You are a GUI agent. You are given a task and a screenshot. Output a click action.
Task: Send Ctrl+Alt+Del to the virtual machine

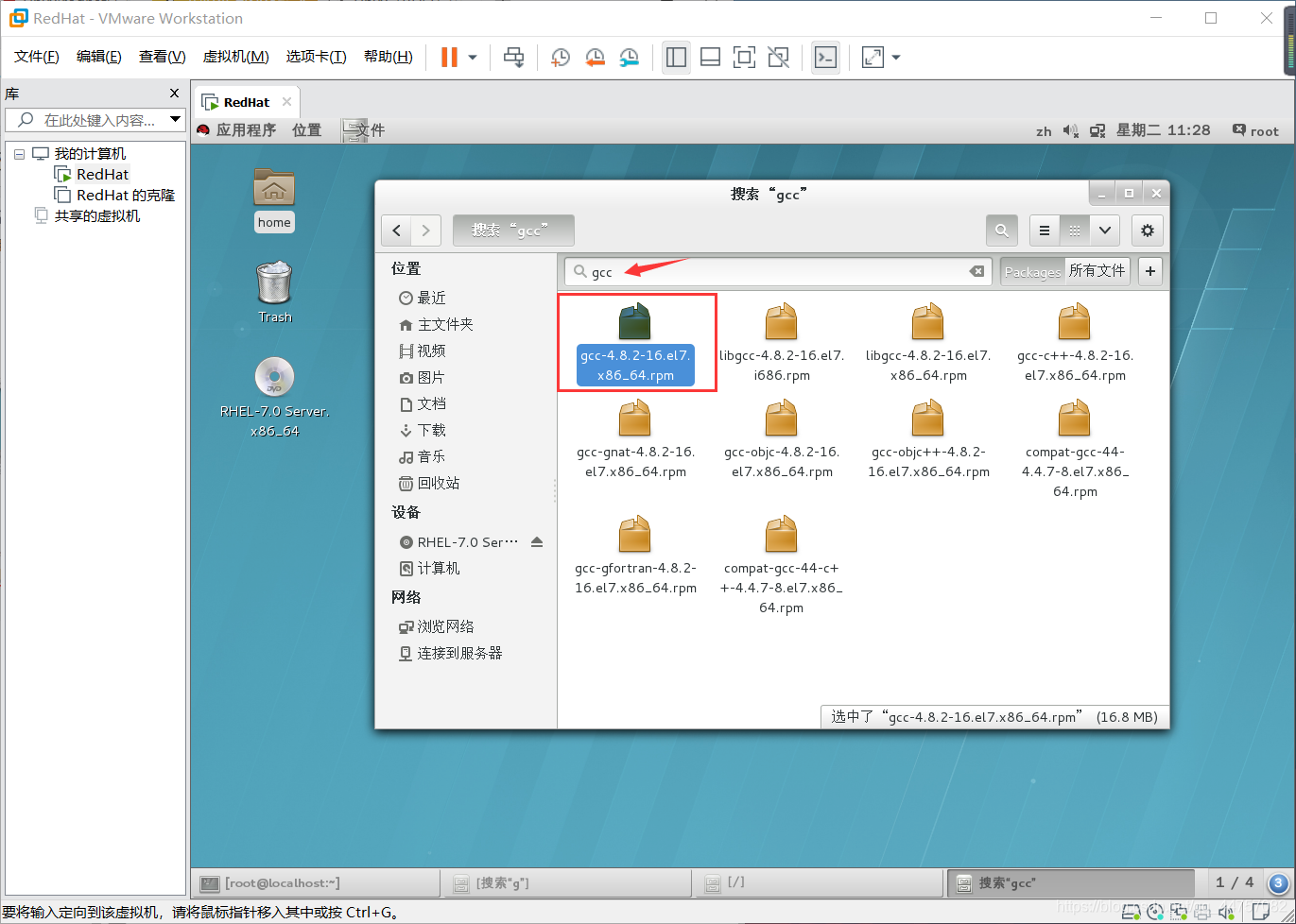coord(513,58)
